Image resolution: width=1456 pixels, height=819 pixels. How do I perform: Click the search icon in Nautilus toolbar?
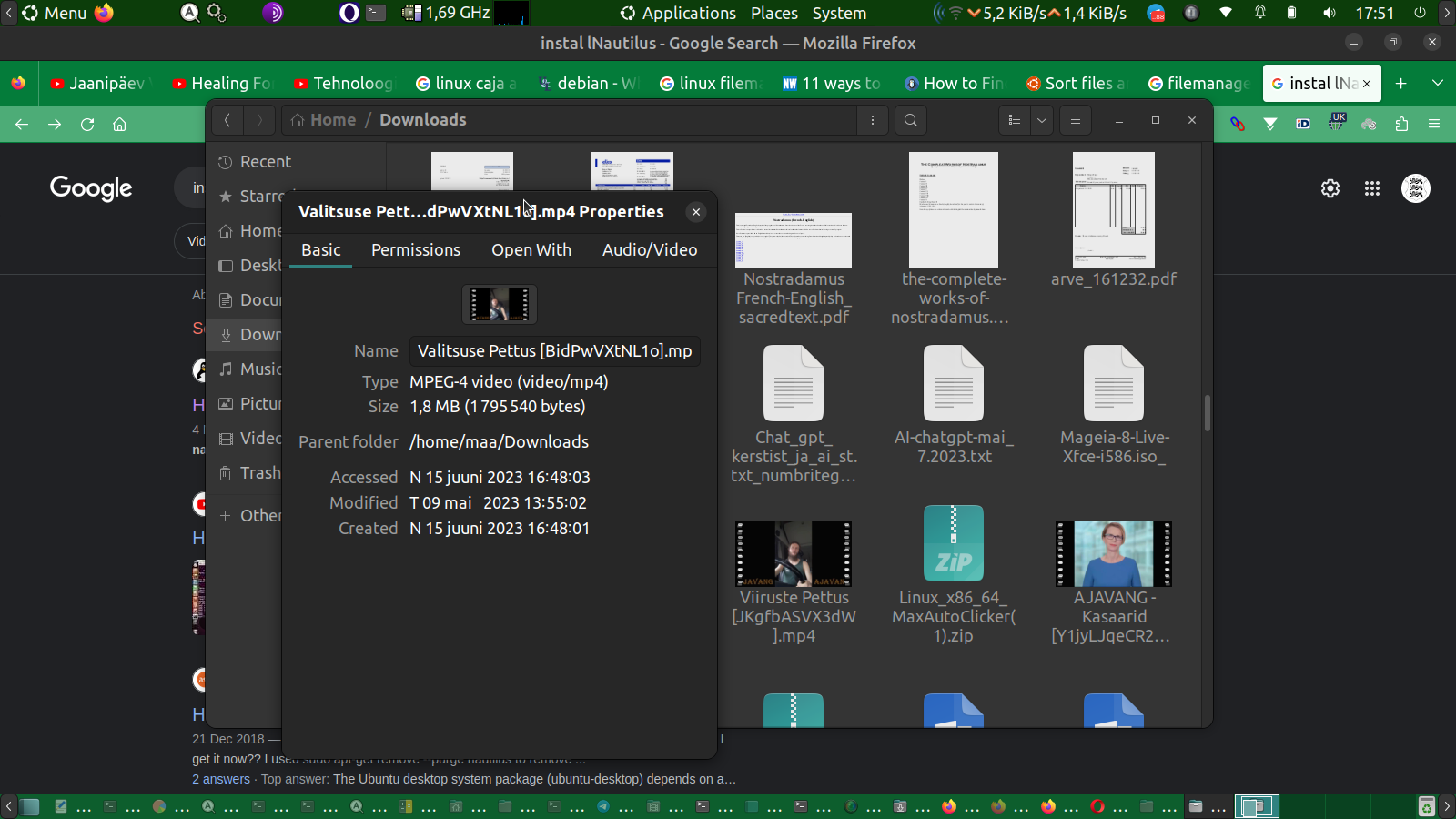click(x=910, y=120)
